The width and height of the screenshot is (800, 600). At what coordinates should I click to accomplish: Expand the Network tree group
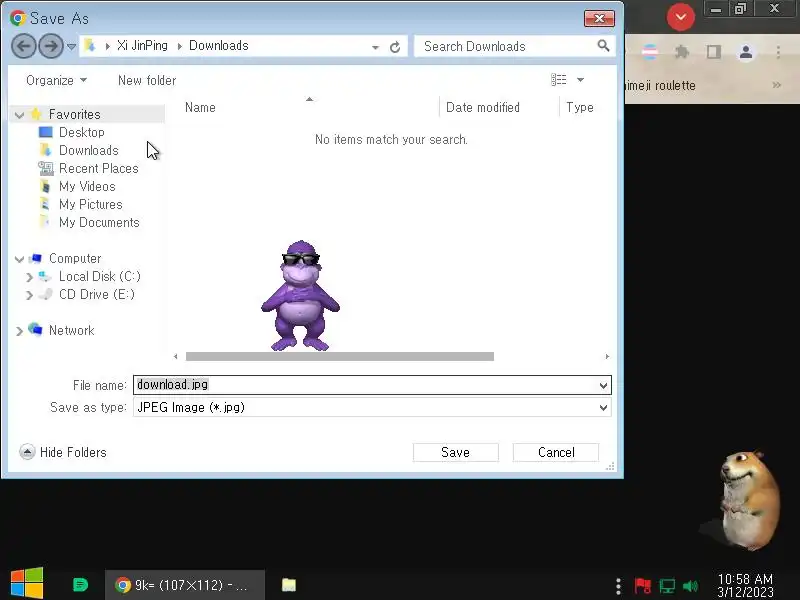coord(19,331)
